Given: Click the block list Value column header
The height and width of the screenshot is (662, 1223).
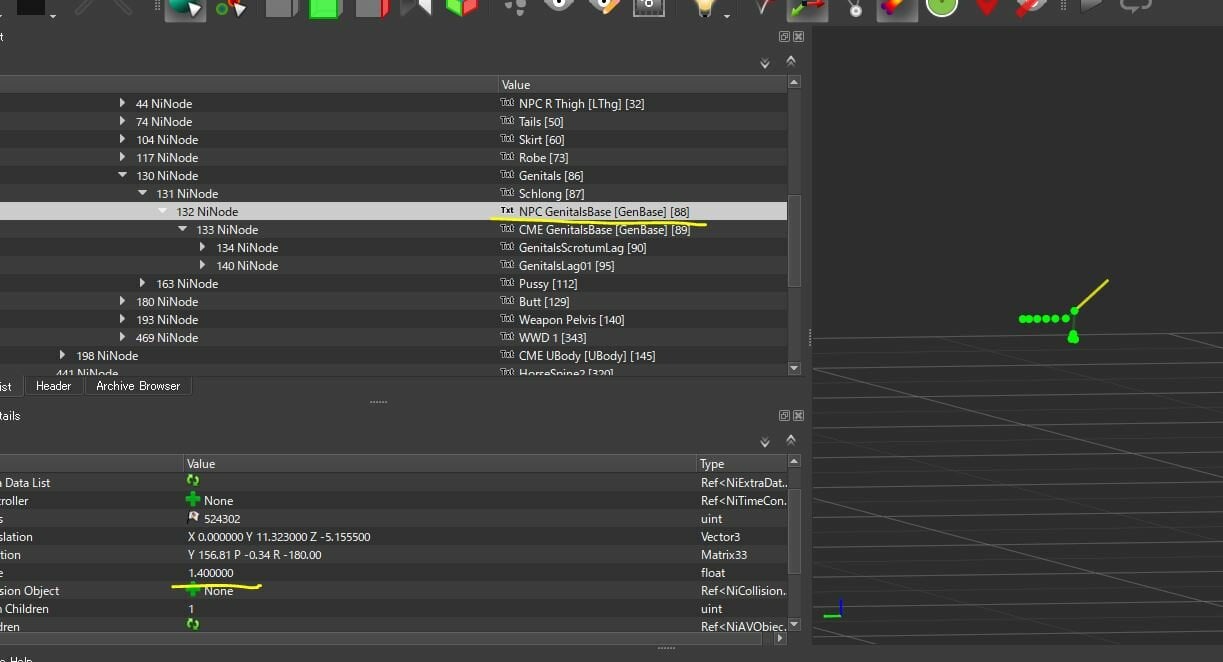Looking at the screenshot, I should pyautogui.click(x=642, y=85).
